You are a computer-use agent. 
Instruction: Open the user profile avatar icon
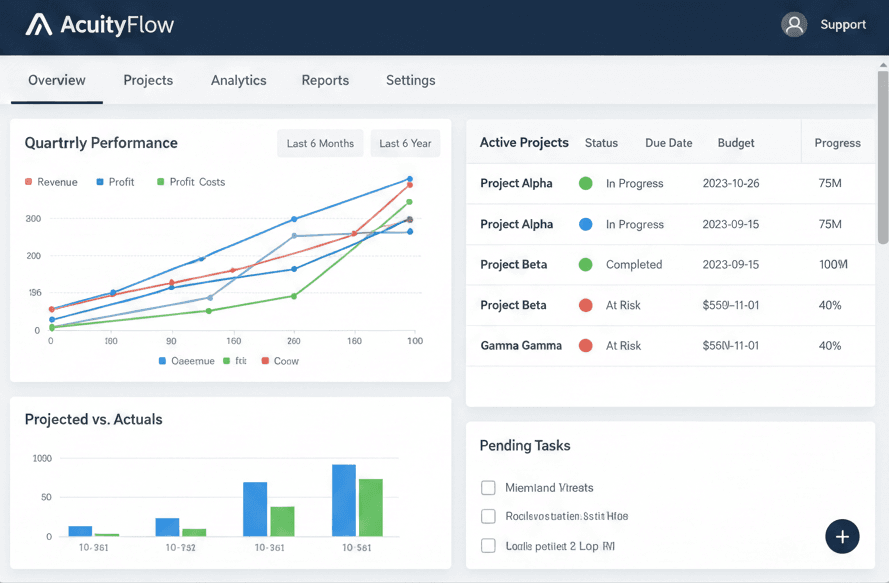[x=794, y=25]
